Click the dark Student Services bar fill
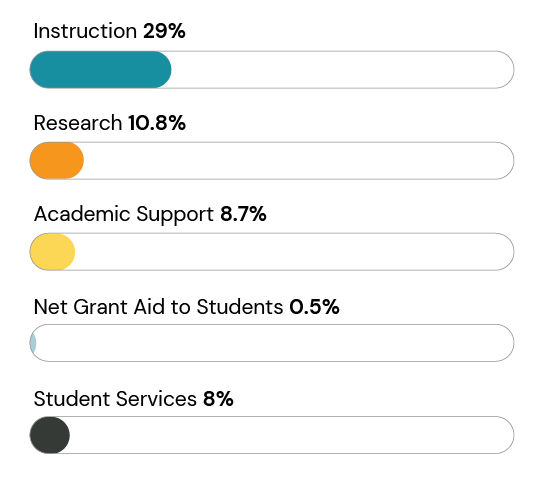 50,435
